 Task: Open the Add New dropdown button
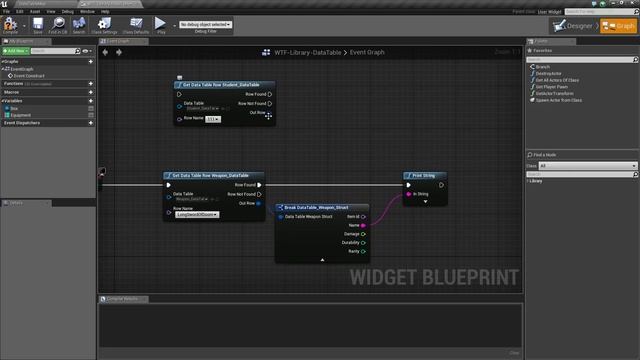click(x=16, y=51)
